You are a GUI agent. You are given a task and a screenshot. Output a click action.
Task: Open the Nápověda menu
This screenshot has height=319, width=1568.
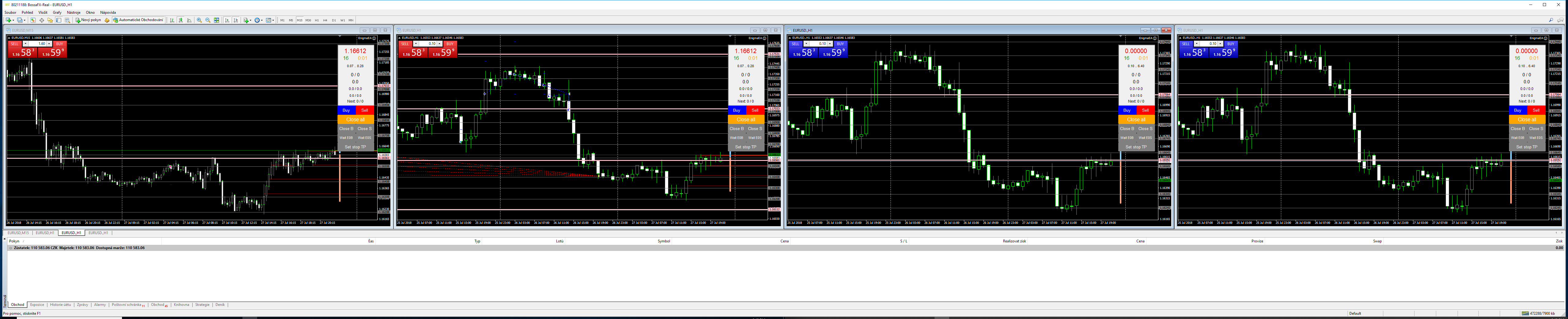pyautogui.click(x=108, y=12)
